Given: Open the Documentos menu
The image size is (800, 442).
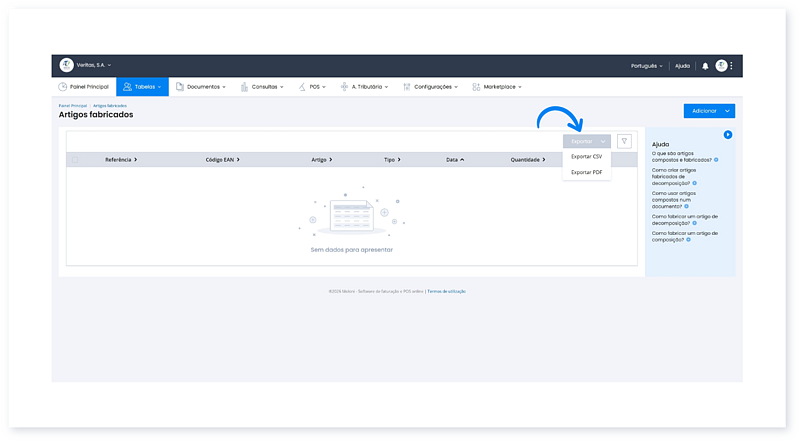Looking at the screenshot, I should pyautogui.click(x=201, y=87).
